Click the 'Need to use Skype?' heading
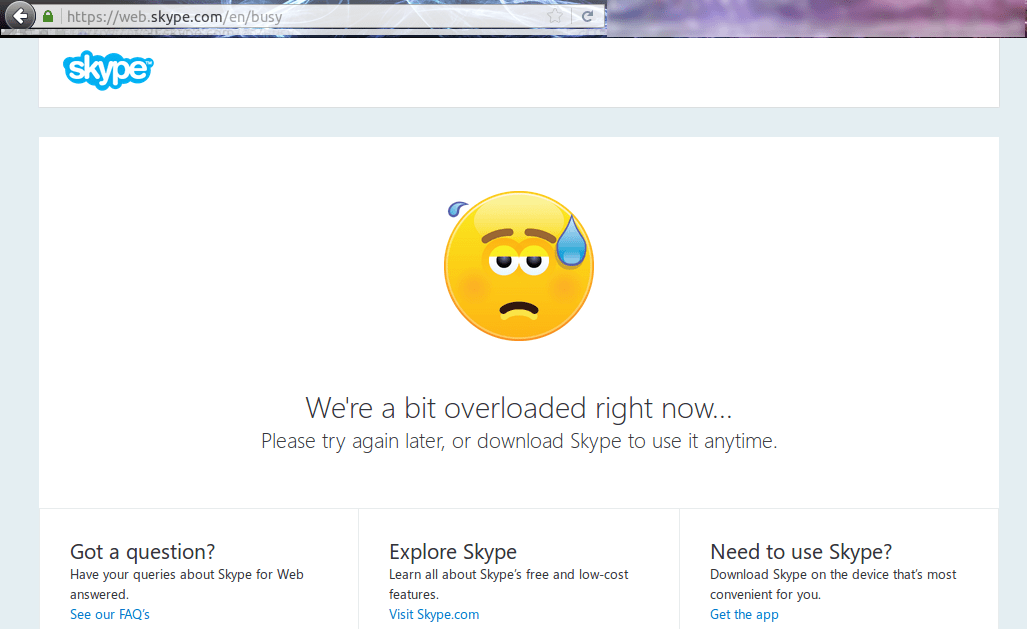 tap(801, 552)
